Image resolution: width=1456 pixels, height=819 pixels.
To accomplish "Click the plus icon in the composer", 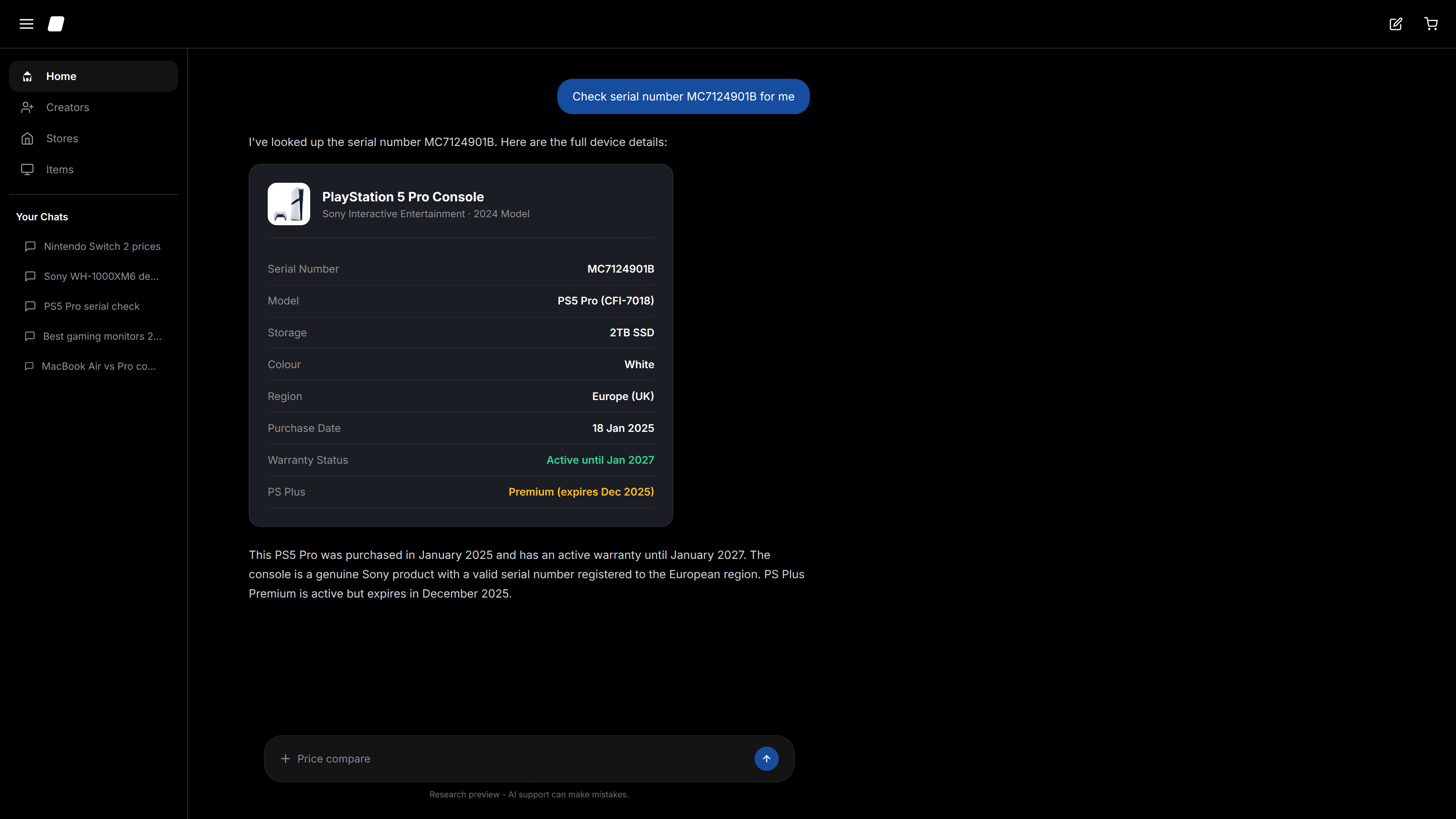I will pos(286,758).
